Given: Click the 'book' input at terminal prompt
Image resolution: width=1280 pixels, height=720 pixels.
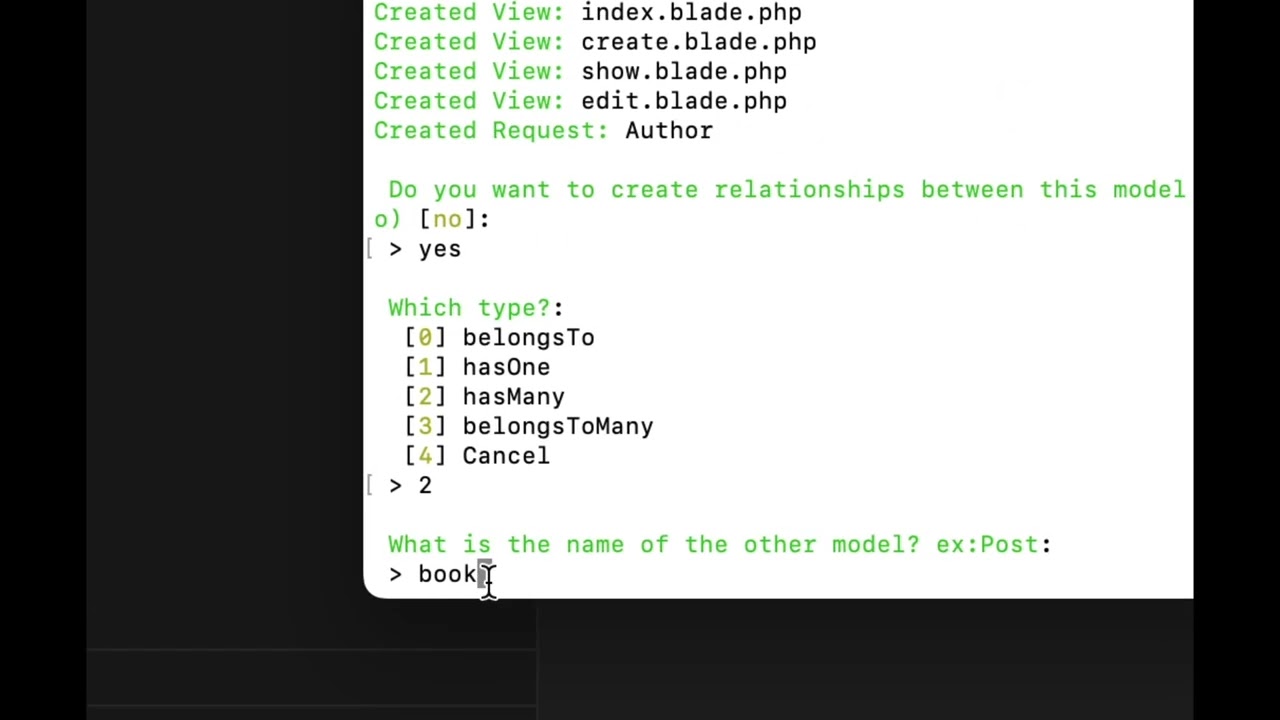Looking at the screenshot, I should tap(447, 574).
